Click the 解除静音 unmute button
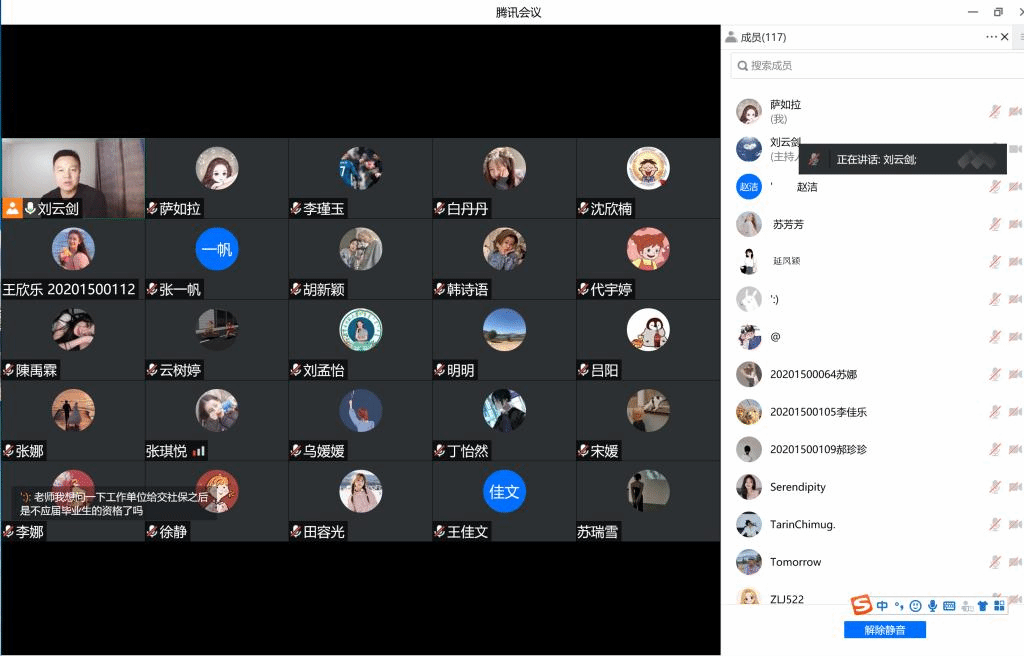Image resolution: width=1024 pixels, height=656 pixels. point(884,630)
